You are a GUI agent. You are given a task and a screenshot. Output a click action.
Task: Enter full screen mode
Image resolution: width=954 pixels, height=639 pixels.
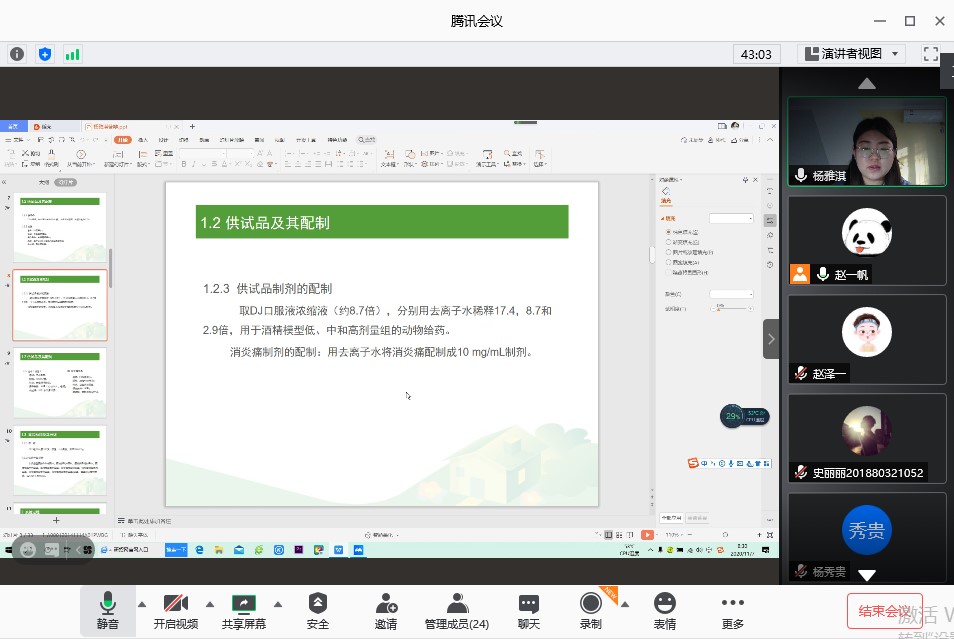pyautogui.click(x=930, y=54)
